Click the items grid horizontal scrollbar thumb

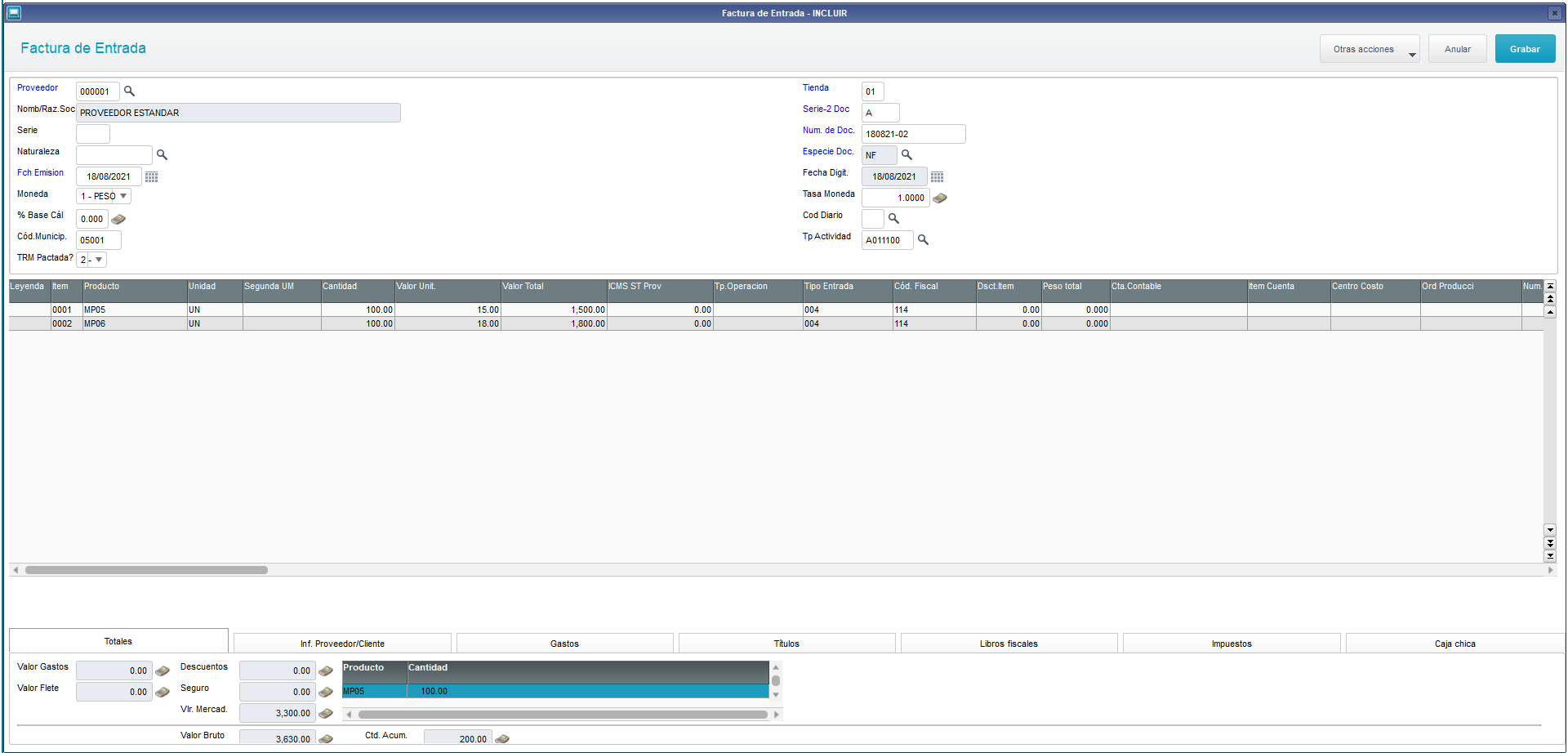[x=146, y=570]
